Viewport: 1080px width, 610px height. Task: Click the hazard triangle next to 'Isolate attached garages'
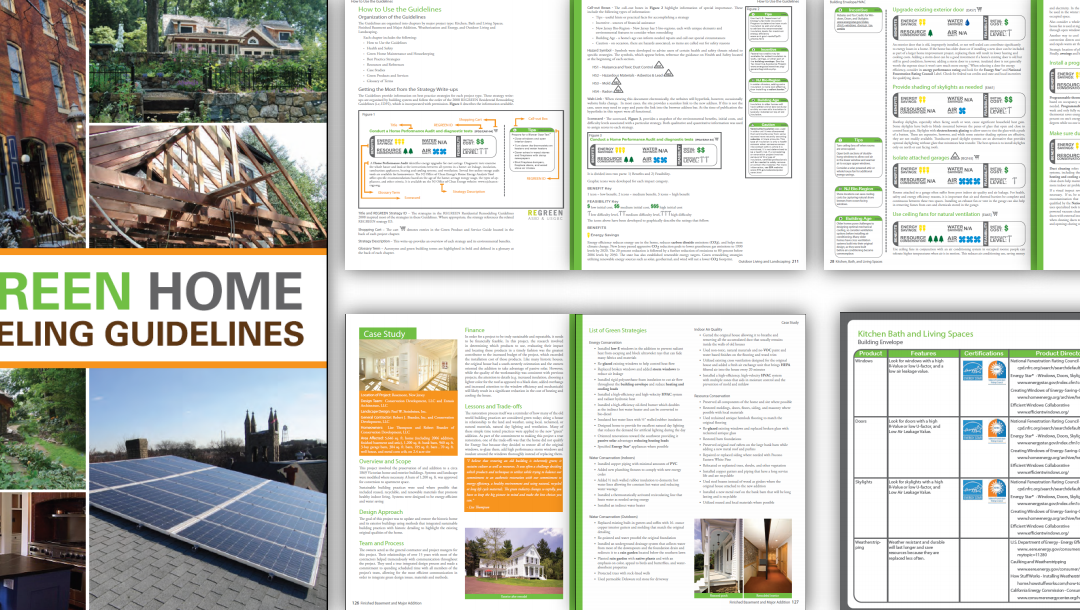click(x=957, y=157)
